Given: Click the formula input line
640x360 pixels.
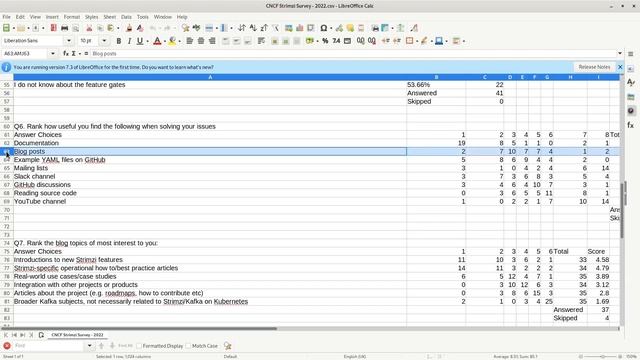Looking at the screenshot, I should (x=353, y=53).
